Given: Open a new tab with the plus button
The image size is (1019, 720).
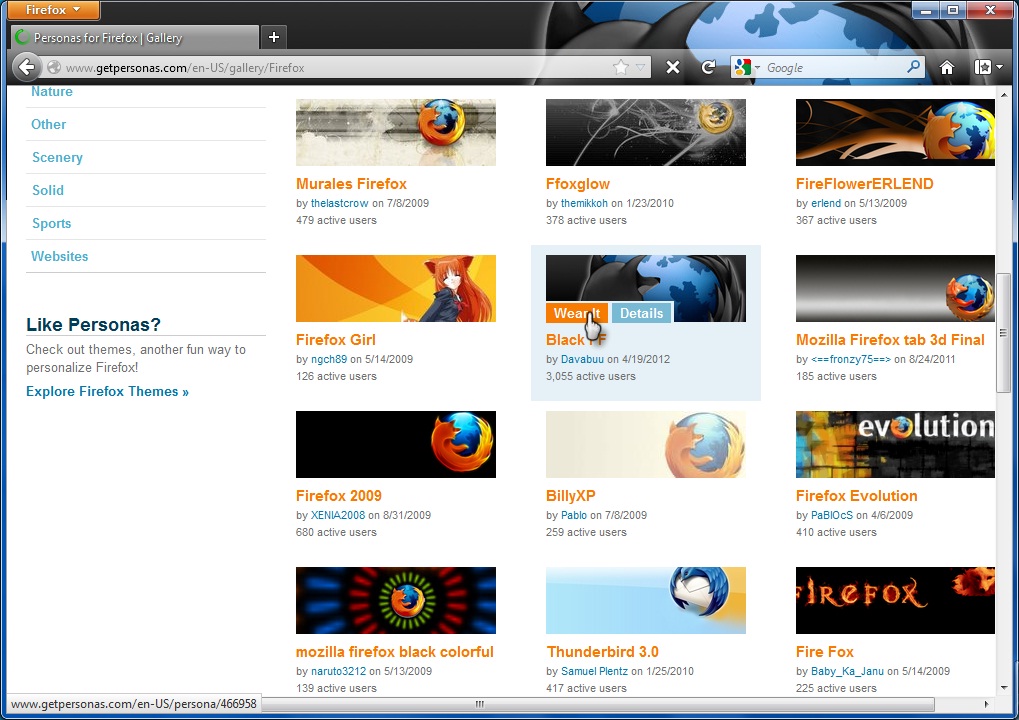Looking at the screenshot, I should pyautogui.click(x=274, y=37).
